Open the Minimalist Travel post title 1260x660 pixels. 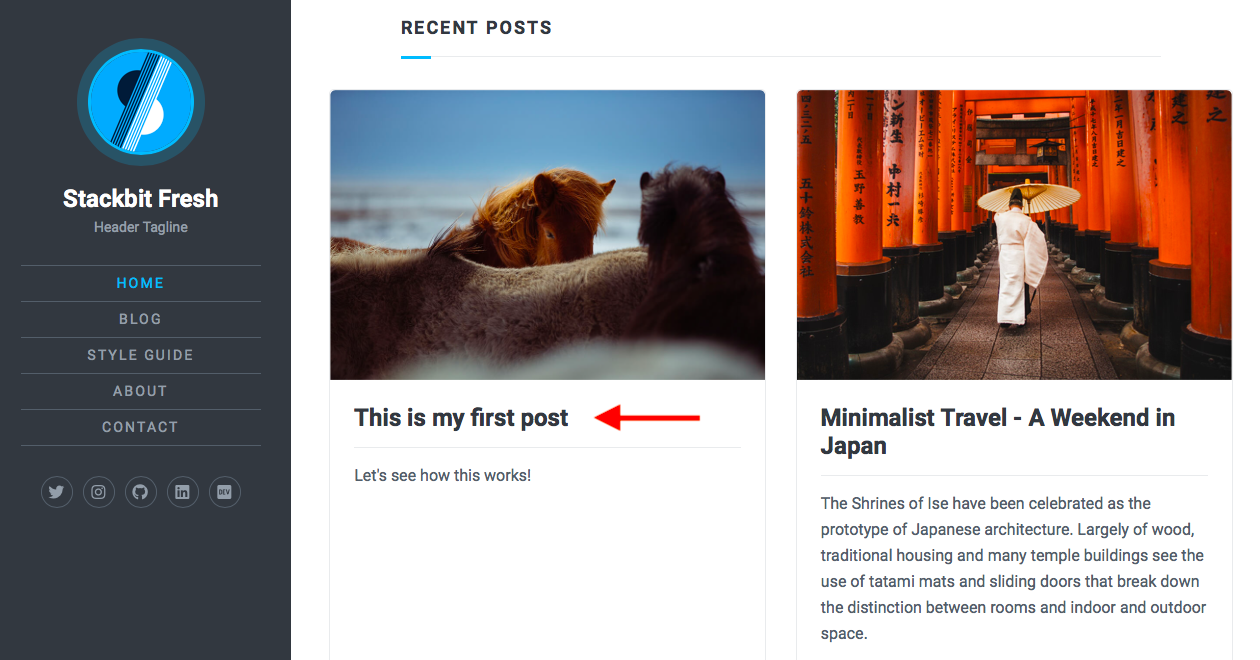point(998,432)
